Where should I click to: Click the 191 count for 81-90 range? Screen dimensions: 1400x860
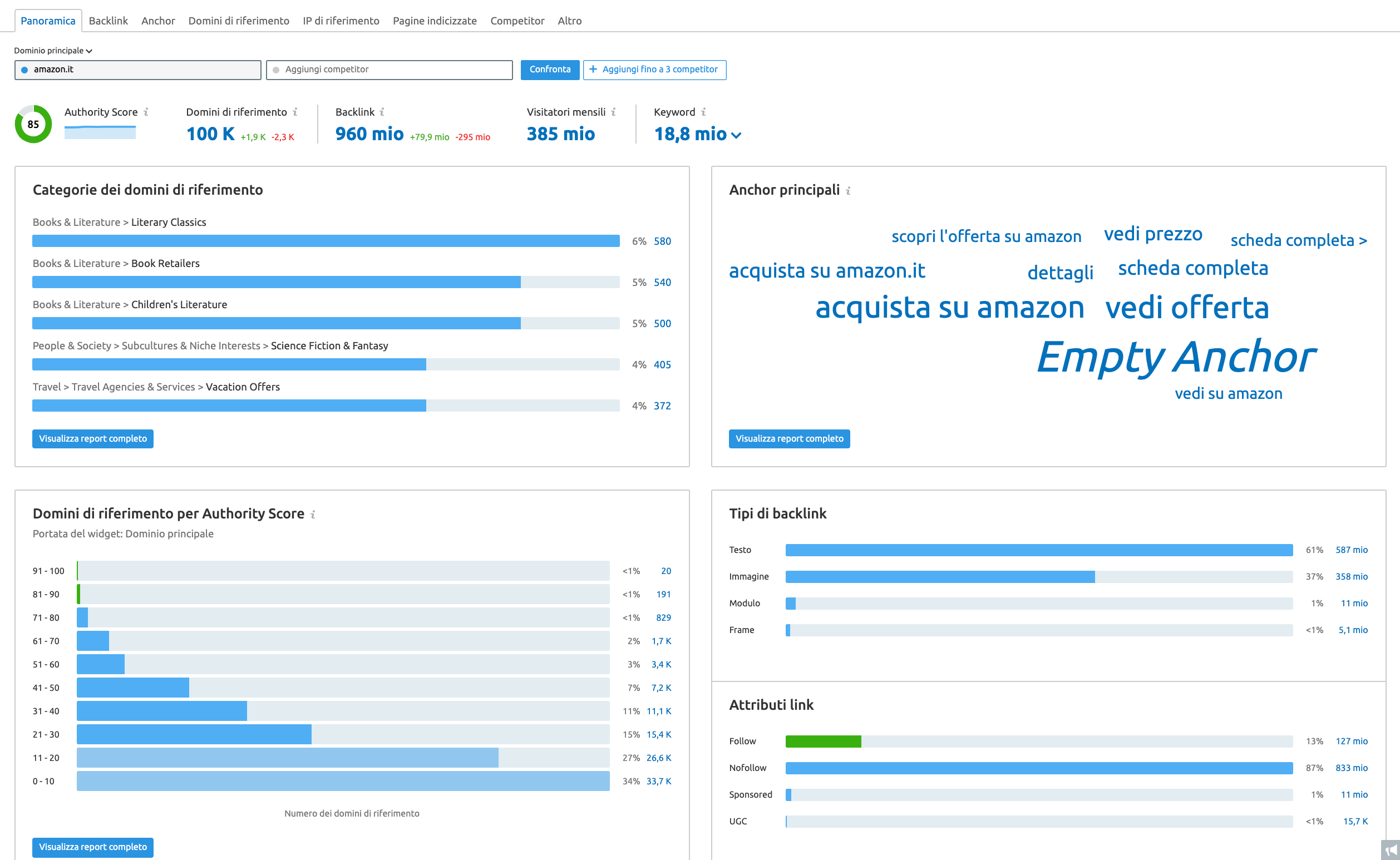pyautogui.click(x=663, y=594)
